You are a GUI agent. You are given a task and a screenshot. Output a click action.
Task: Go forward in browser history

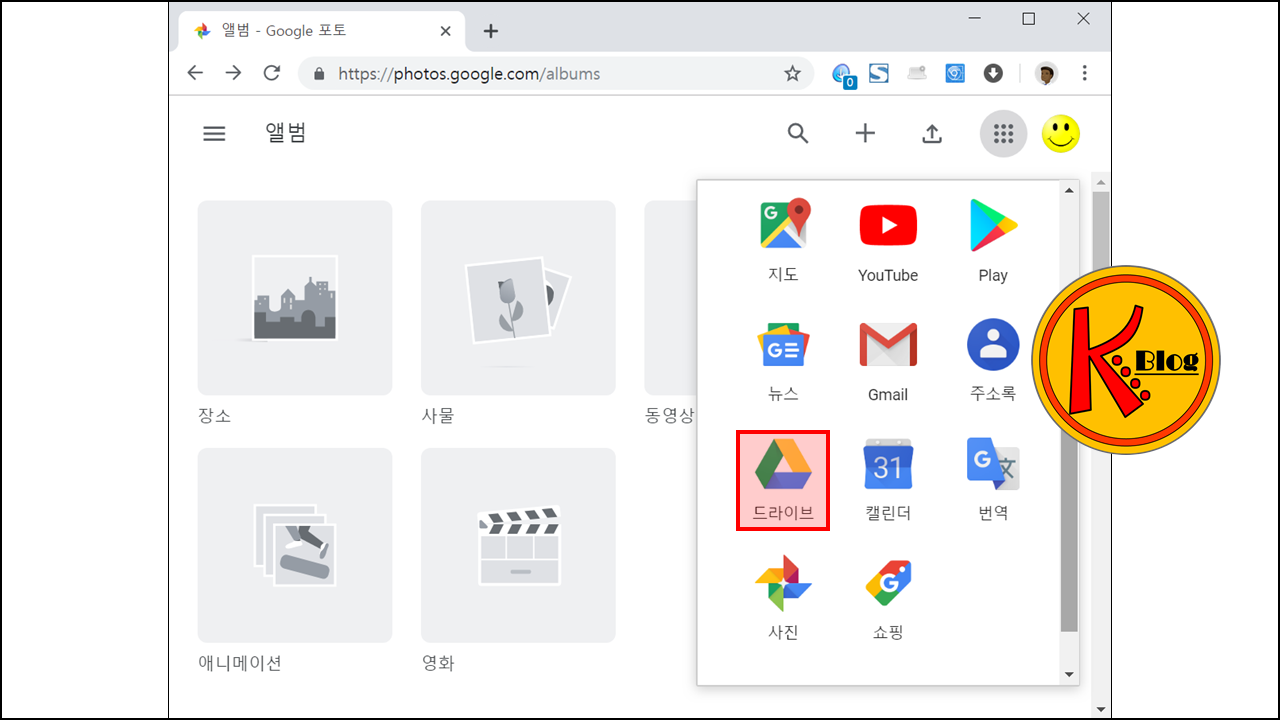[x=233, y=73]
